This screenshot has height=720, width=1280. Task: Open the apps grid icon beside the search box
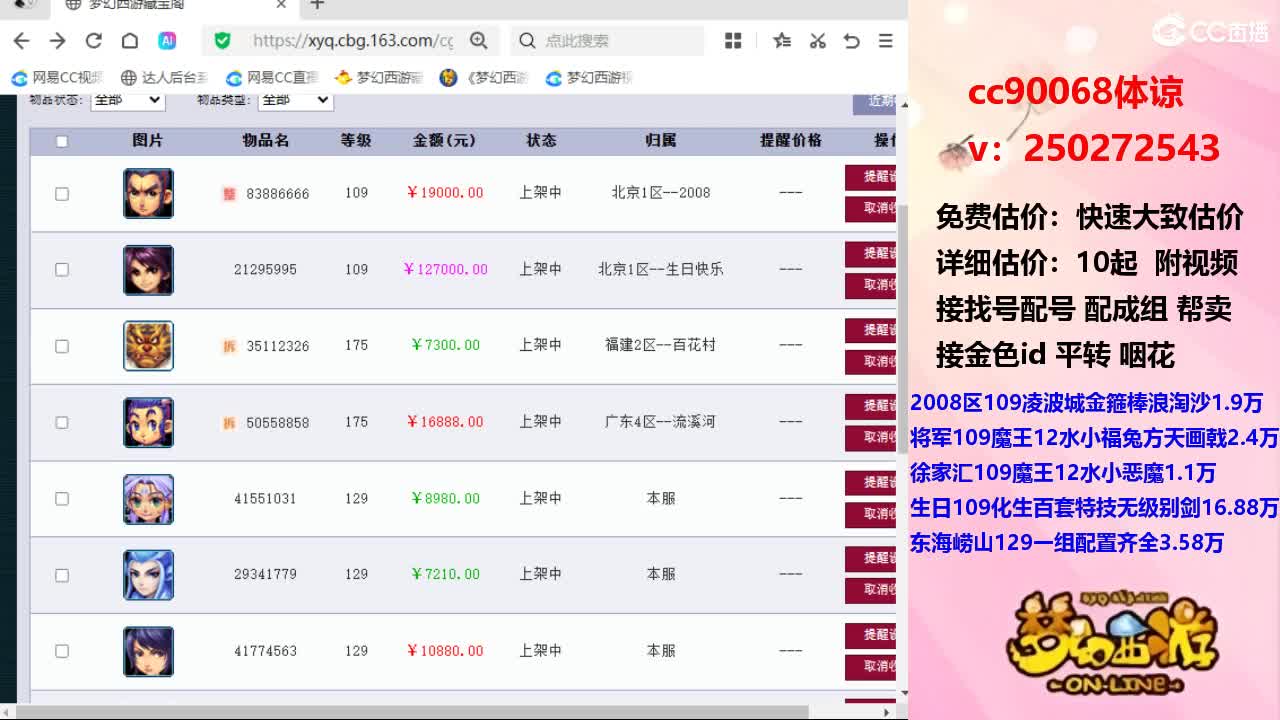pos(733,41)
